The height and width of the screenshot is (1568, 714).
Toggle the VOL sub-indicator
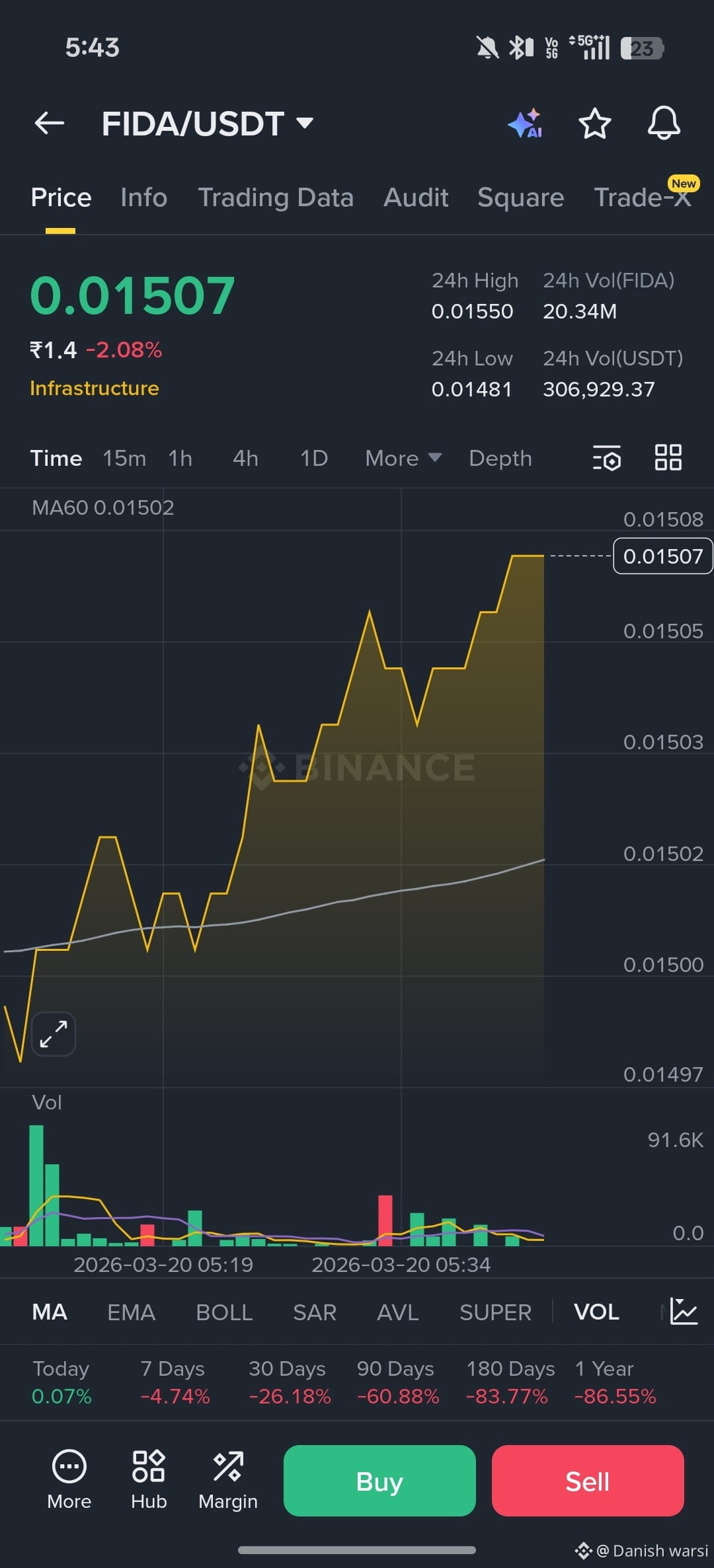[x=596, y=1312]
